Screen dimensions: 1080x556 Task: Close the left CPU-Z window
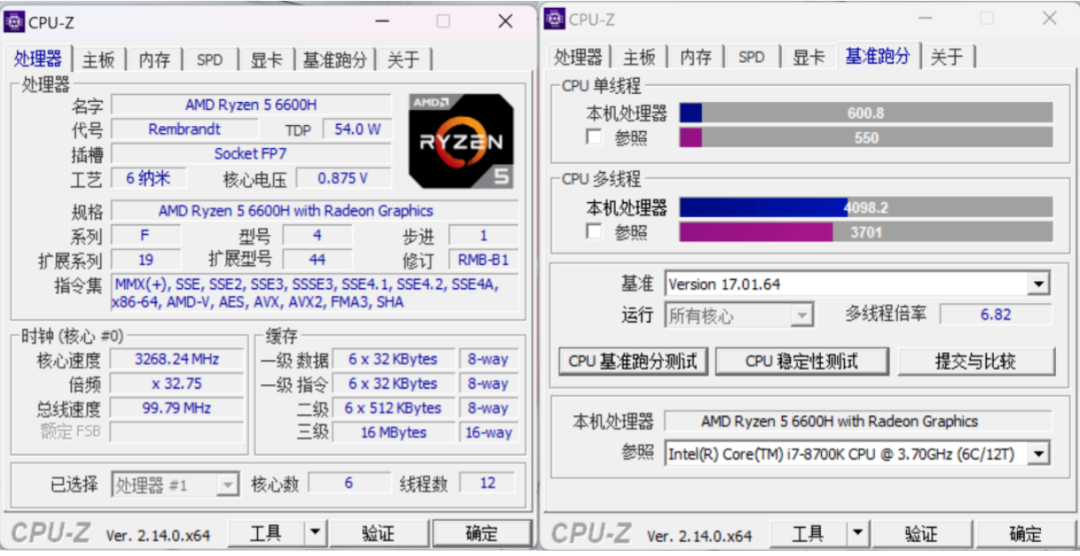pyautogui.click(x=506, y=21)
